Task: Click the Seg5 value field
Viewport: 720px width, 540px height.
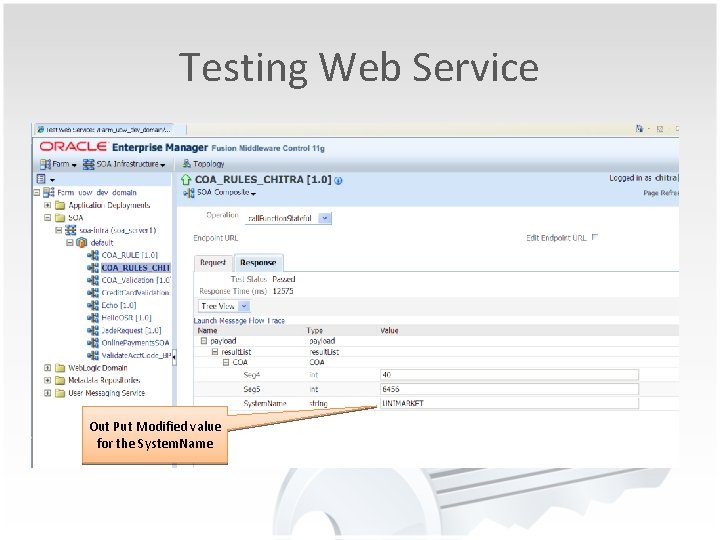Action: (509, 389)
